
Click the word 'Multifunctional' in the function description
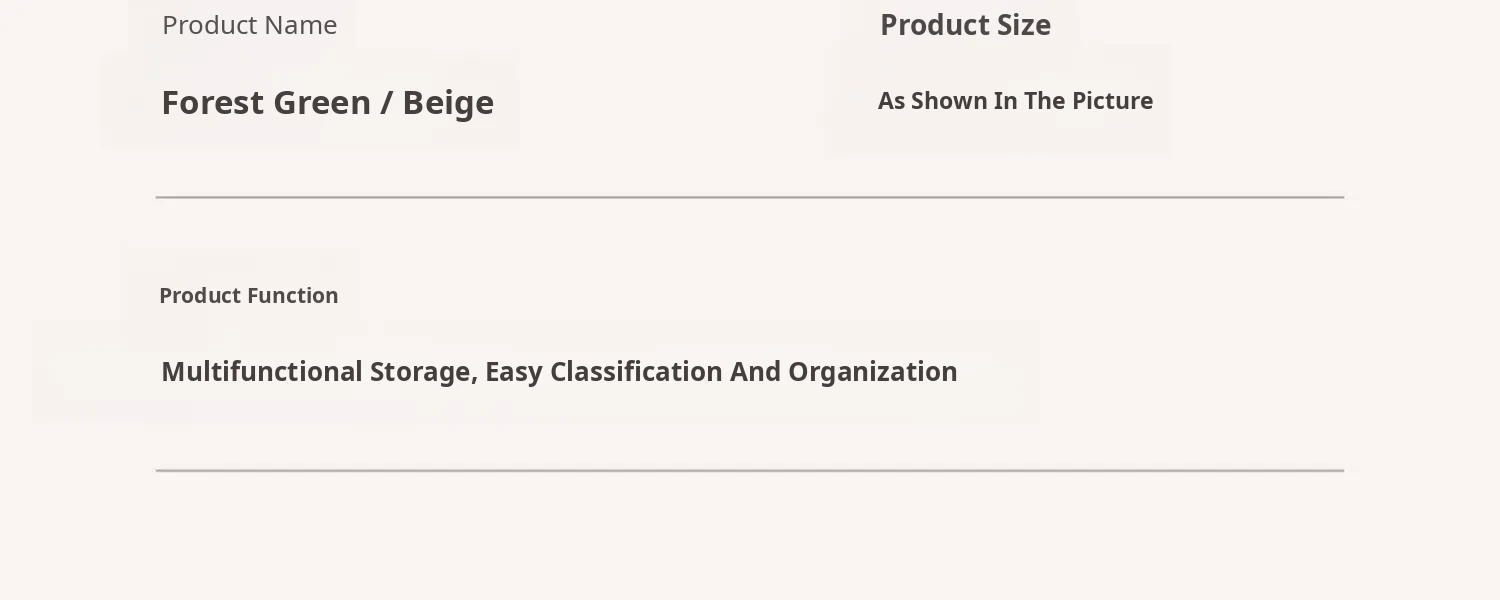(261, 372)
